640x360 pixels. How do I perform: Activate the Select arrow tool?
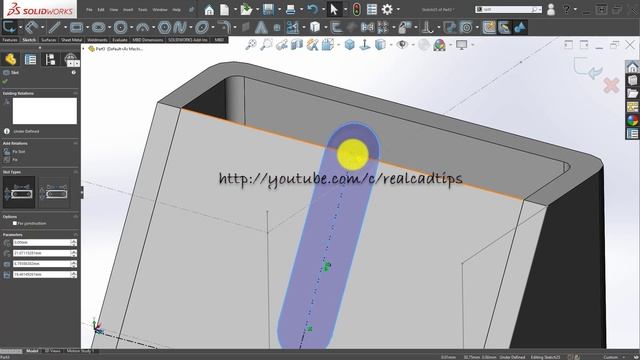point(334,9)
